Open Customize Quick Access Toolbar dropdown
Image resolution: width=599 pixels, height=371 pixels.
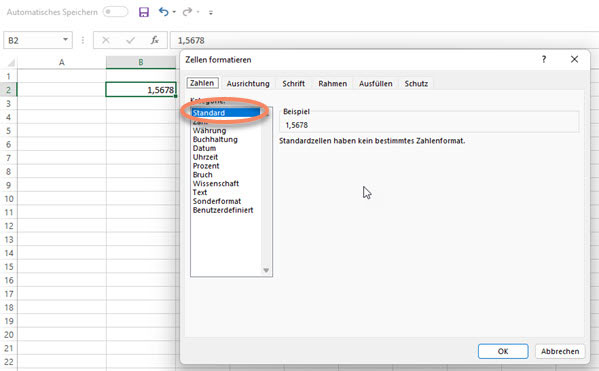pos(210,13)
